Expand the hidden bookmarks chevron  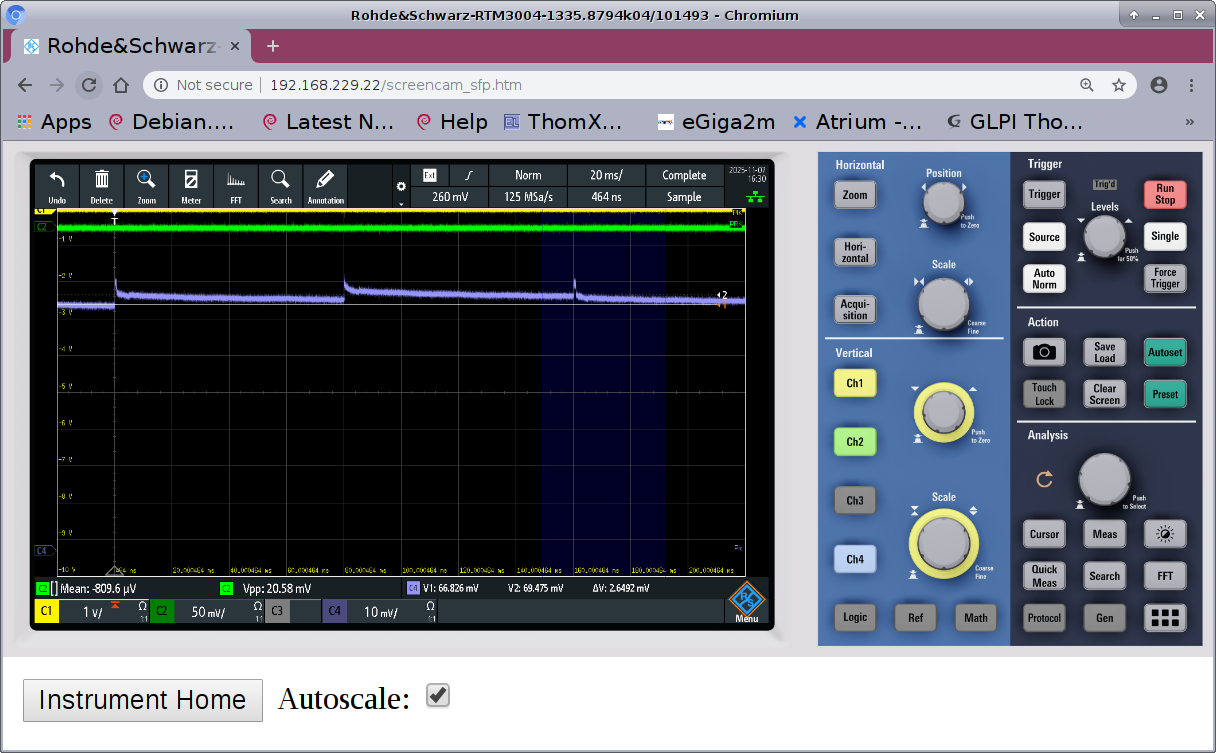click(1190, 122)
